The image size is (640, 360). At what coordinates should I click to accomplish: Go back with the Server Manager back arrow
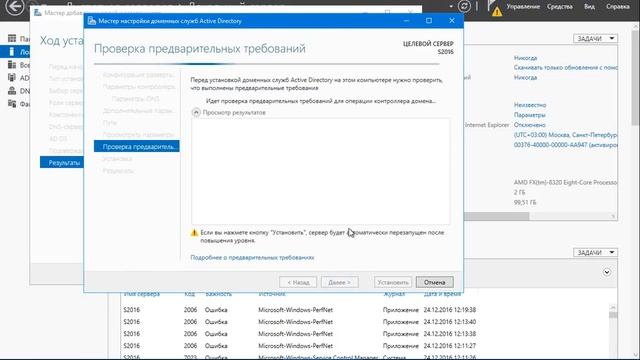(15, 7)
